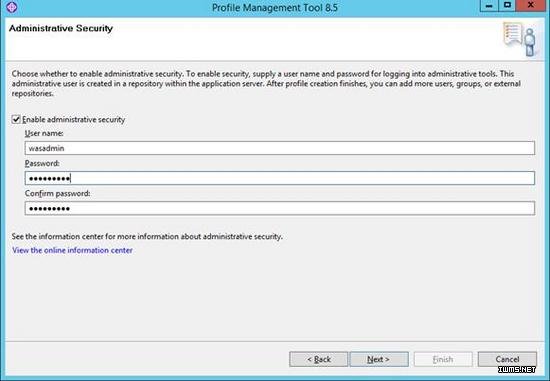
Task: Click the Administrative Security heading
Action: click(x=61, y=28)
